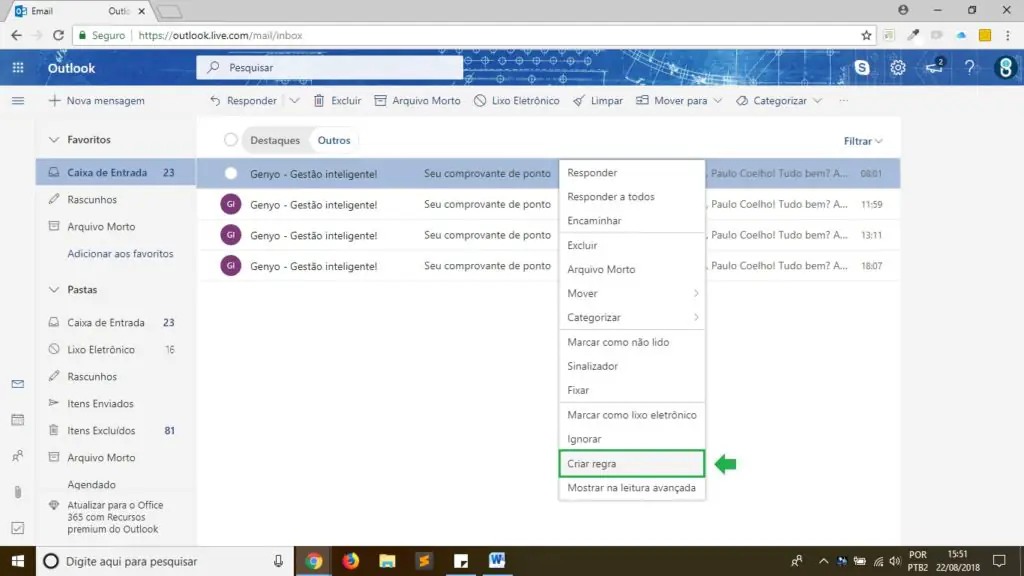Viewport: 1024px width, 576px height.
Task: Open File Explorer from the taskbar
Action: (x=387, y=561)
